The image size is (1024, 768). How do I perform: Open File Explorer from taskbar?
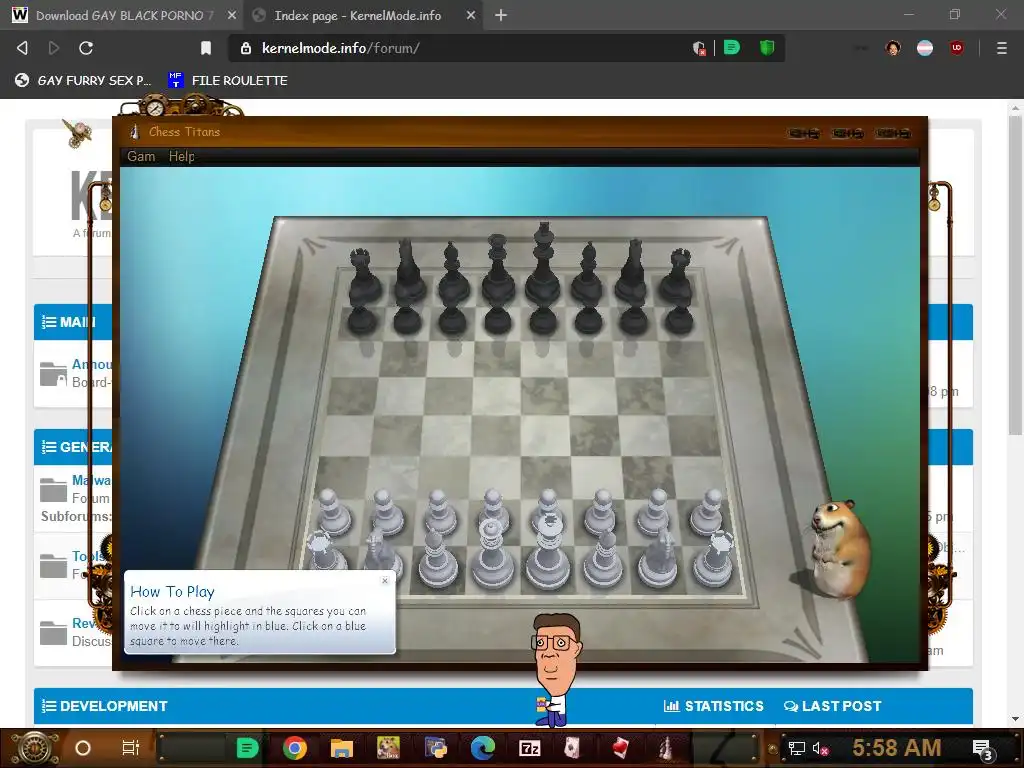(342, 748)
